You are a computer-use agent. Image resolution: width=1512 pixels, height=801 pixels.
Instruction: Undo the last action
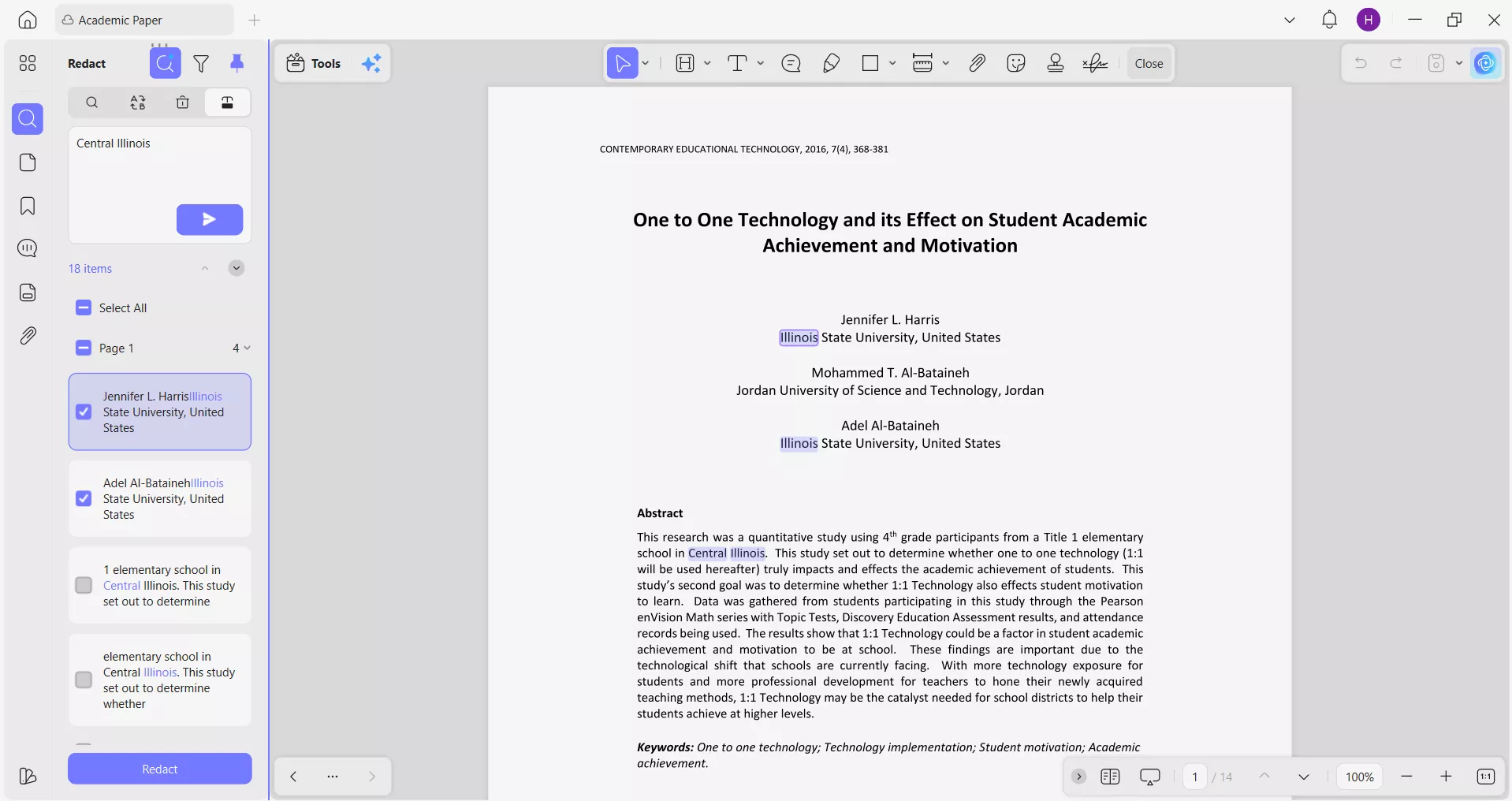[1361, 63]
